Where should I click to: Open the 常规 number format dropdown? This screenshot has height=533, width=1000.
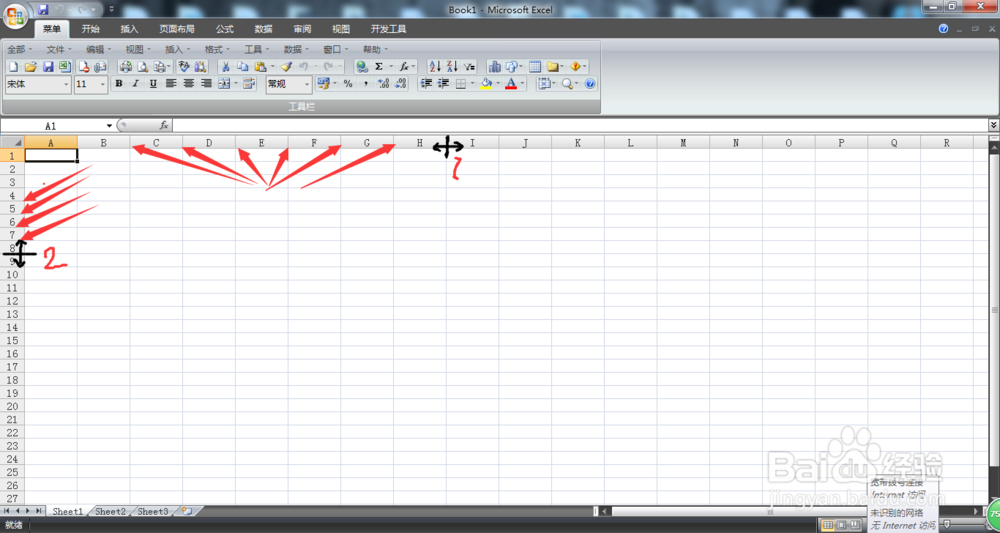307,84
